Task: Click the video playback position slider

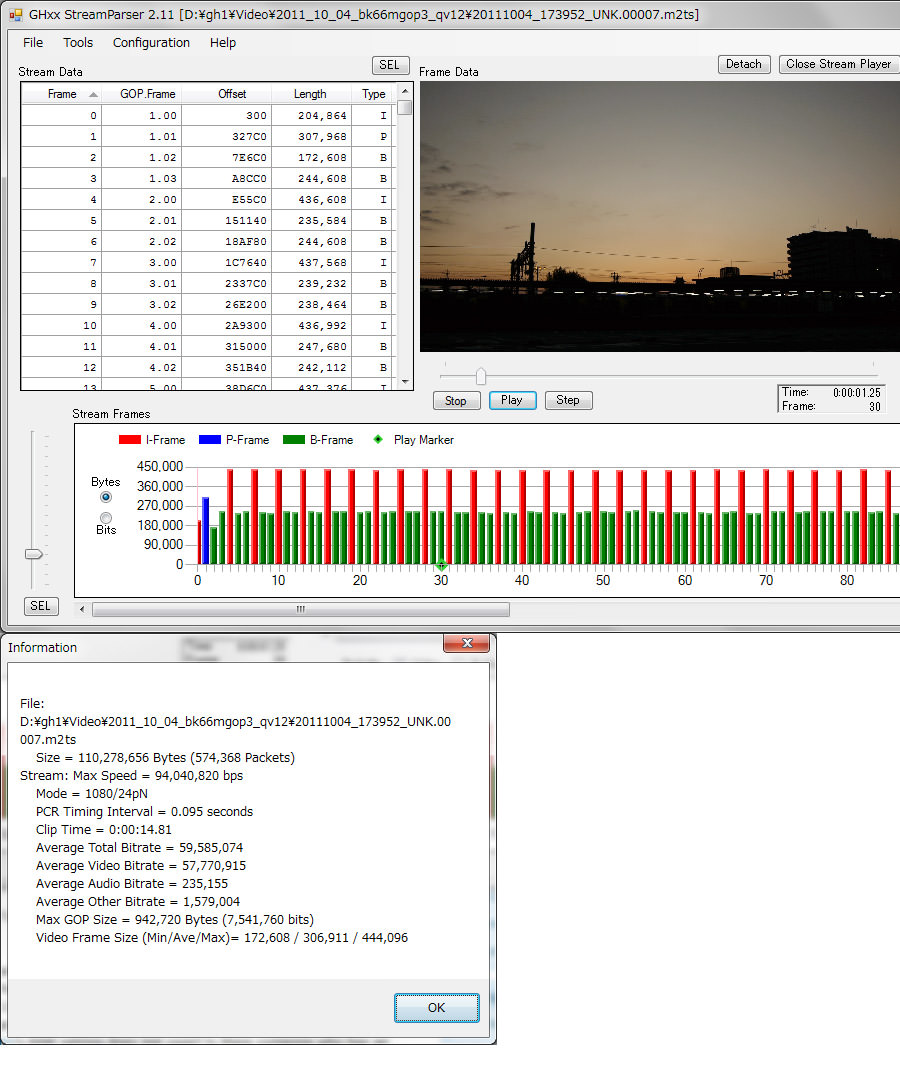Action: tap(481, 376)
